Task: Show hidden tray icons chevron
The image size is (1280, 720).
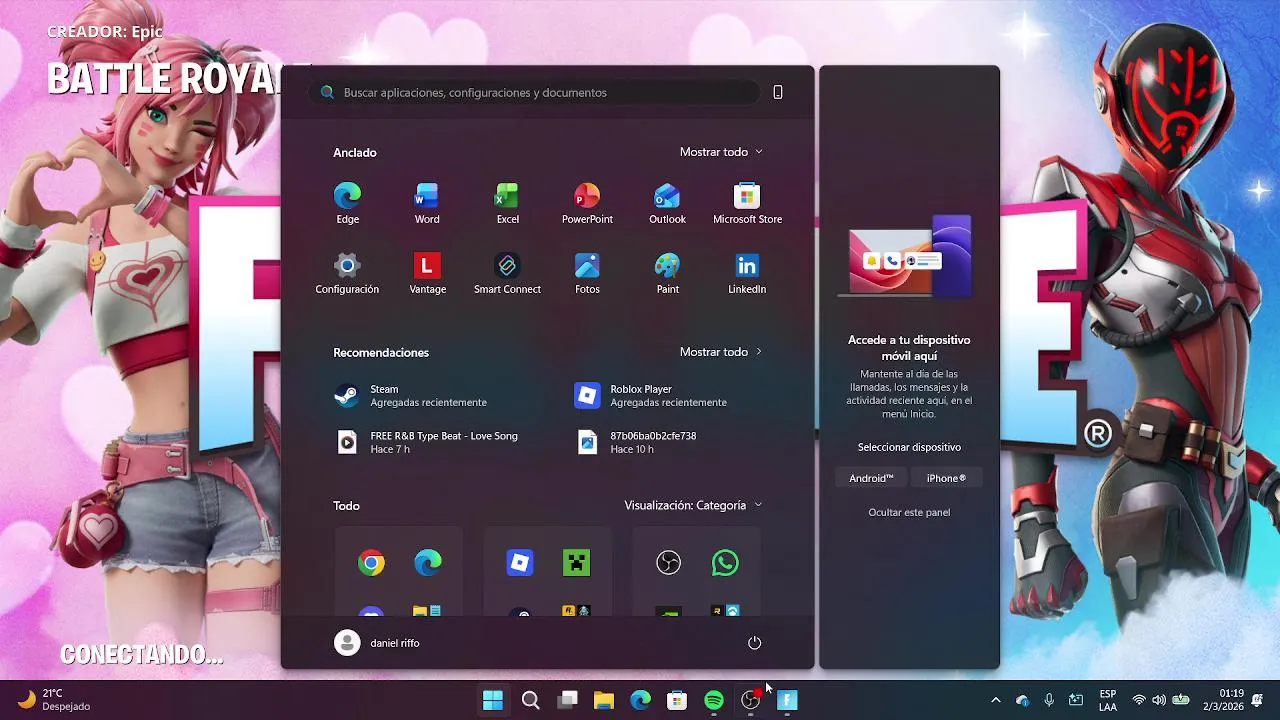Action: pyautogui.click(x=995, y=700)
